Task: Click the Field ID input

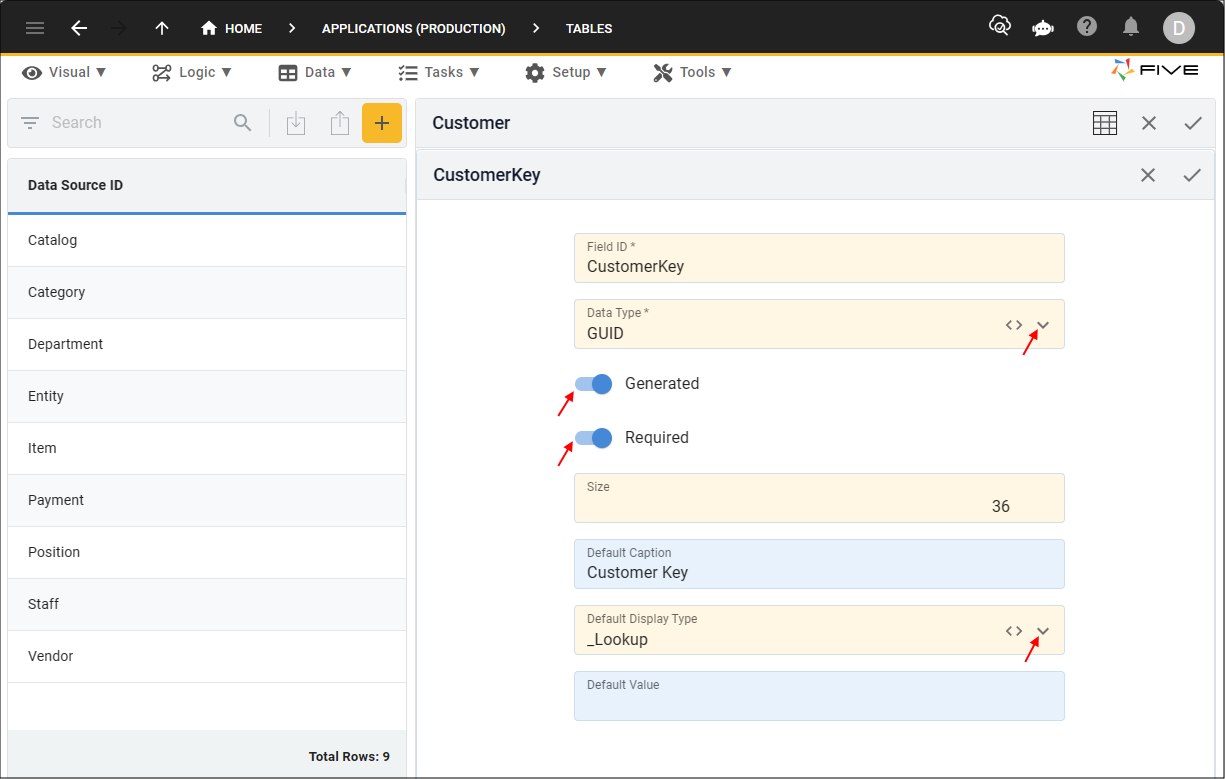Action: [819, 258]
